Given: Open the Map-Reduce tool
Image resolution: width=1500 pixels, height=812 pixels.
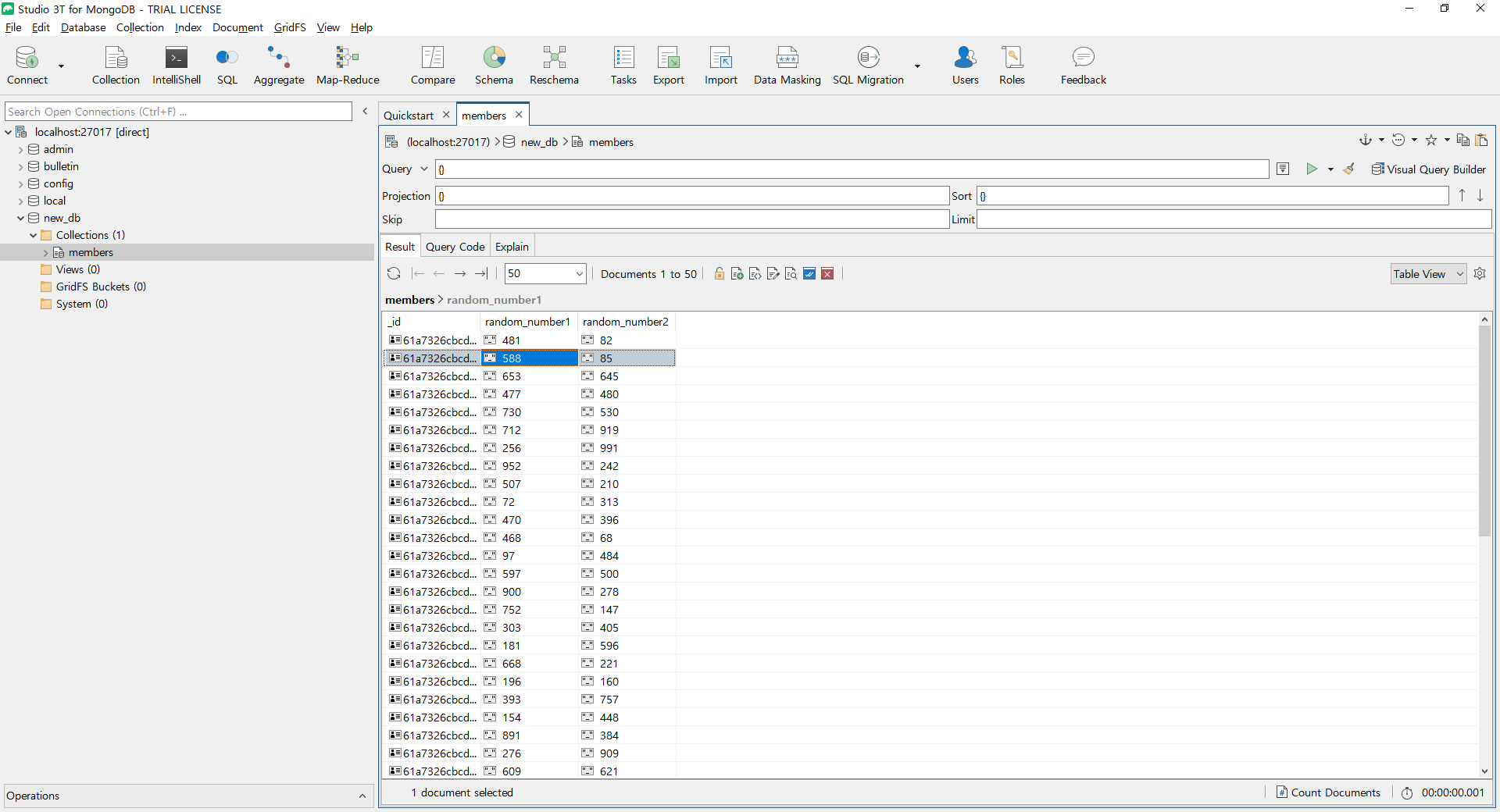Looking at the screenshot, I should (348, 66).
